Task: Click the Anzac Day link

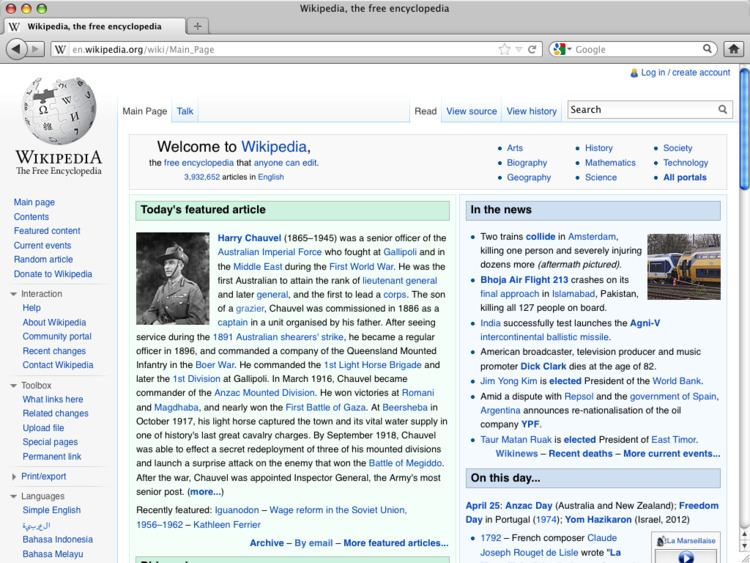Action: click(x=529, y=506)
